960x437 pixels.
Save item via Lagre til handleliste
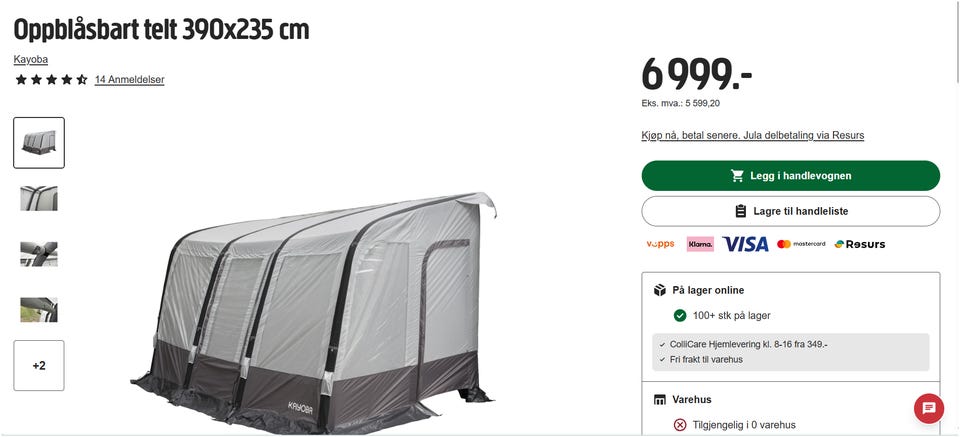tap(790, 211)
